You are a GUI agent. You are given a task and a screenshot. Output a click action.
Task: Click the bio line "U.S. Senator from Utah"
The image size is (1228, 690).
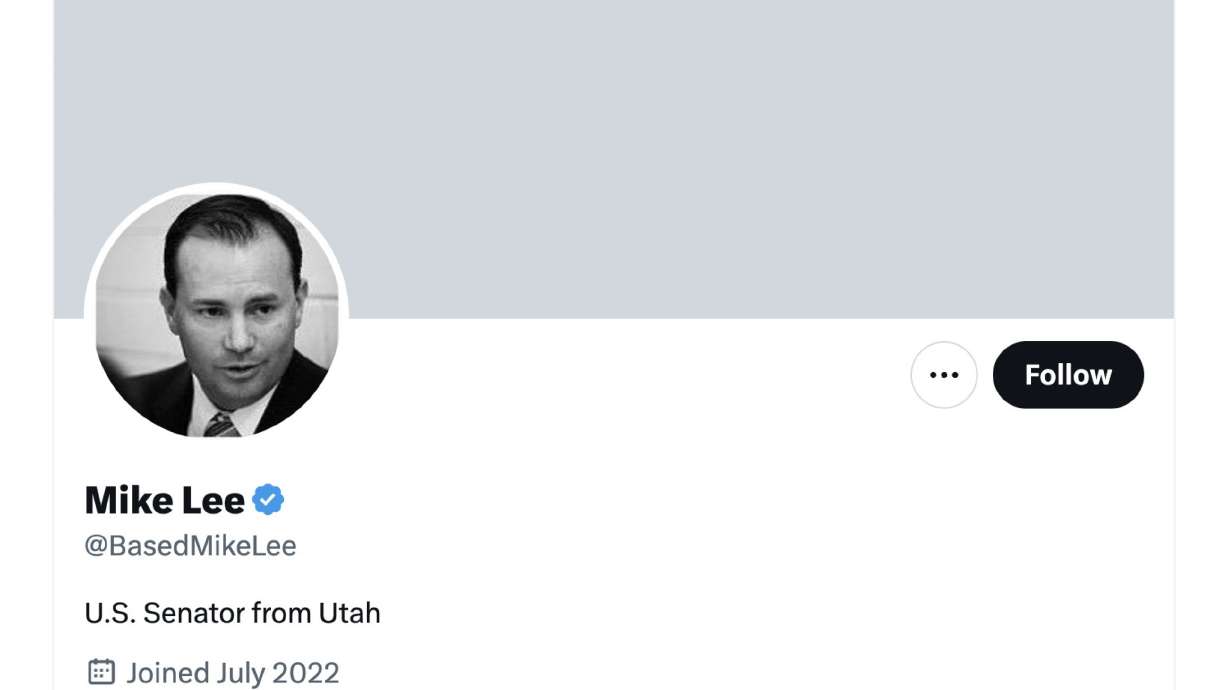click(233, 612)
